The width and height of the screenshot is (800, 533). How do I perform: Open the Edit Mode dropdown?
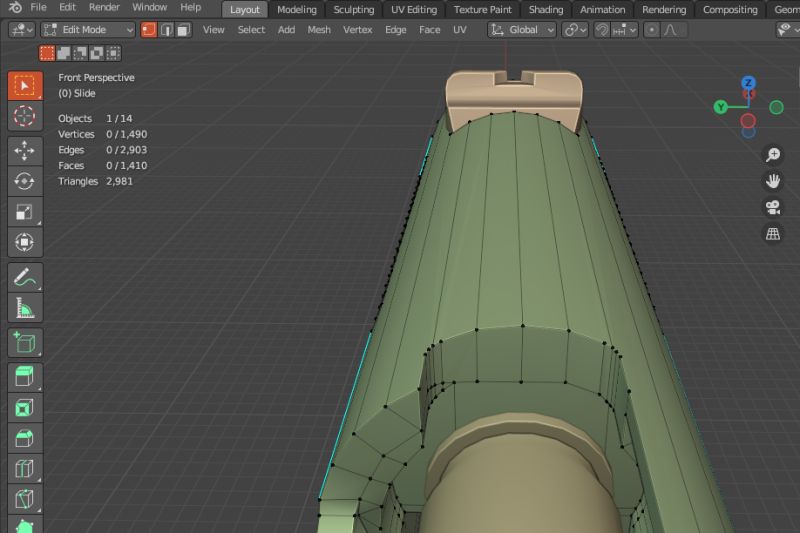(88, 30)
